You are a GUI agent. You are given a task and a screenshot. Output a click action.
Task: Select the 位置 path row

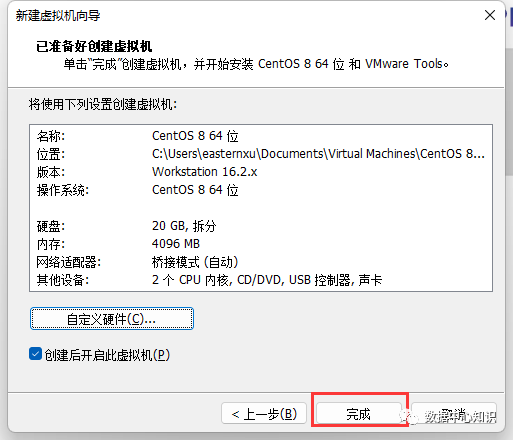click(x=261, y=154)
